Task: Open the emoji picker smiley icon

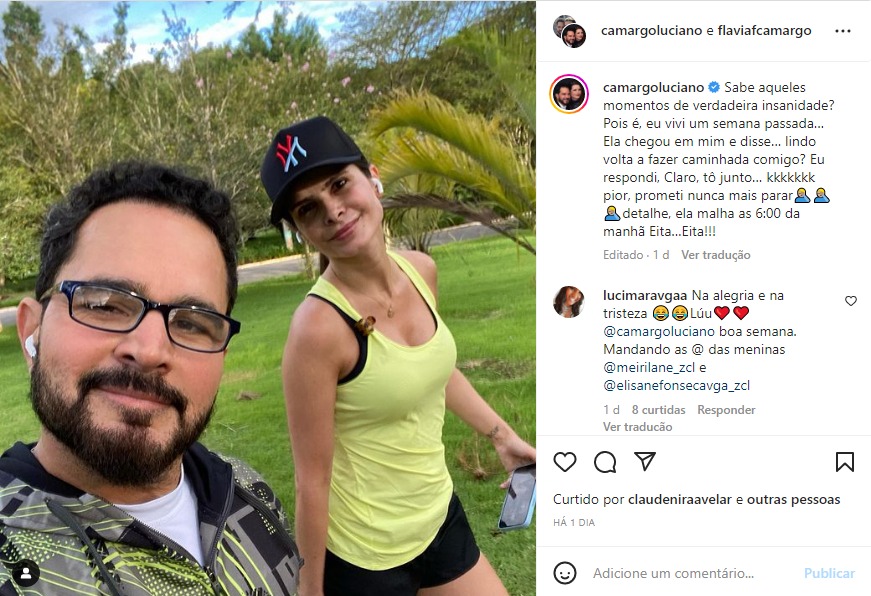Action: [x=565, y=573]
